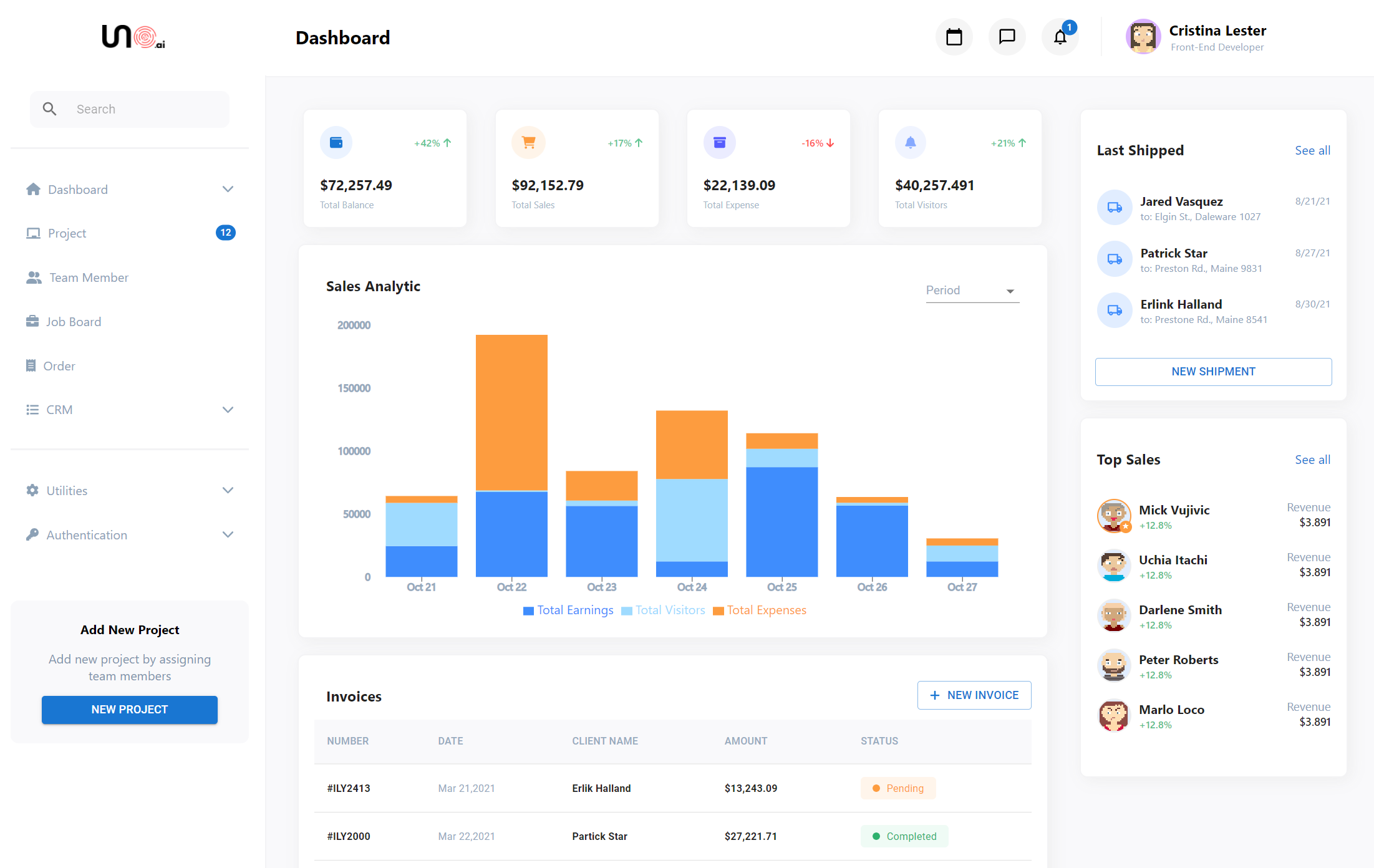Click the shopping cart icon on Total Sales card
This screenshot has height=868, width=1374.
[528, 143]
